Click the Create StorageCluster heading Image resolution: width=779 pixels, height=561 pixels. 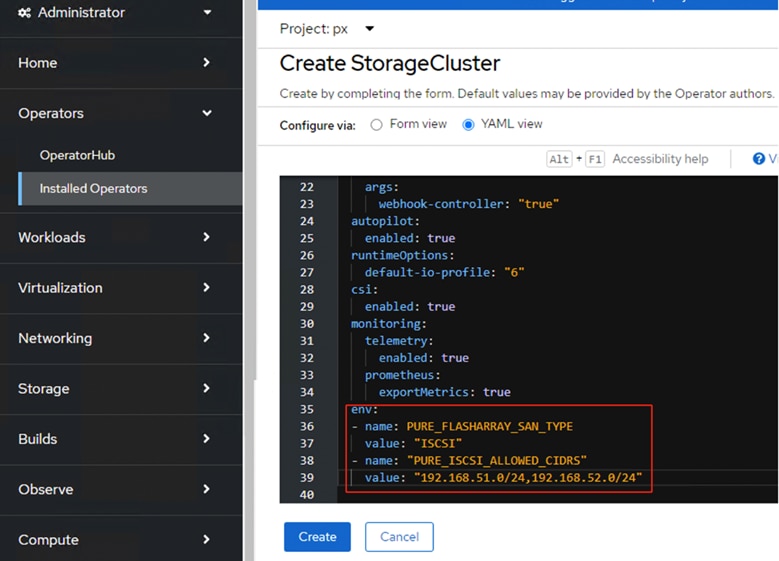tap(390, 64)
